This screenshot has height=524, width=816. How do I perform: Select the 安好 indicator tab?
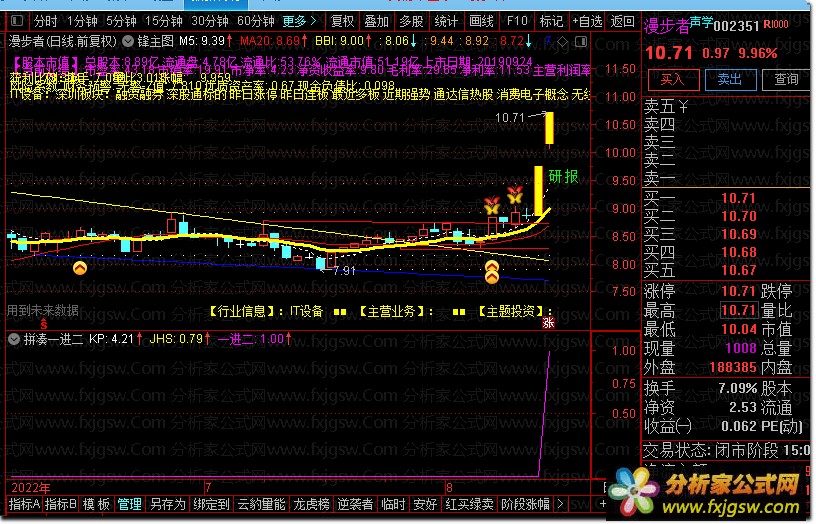tap(425, 505)
